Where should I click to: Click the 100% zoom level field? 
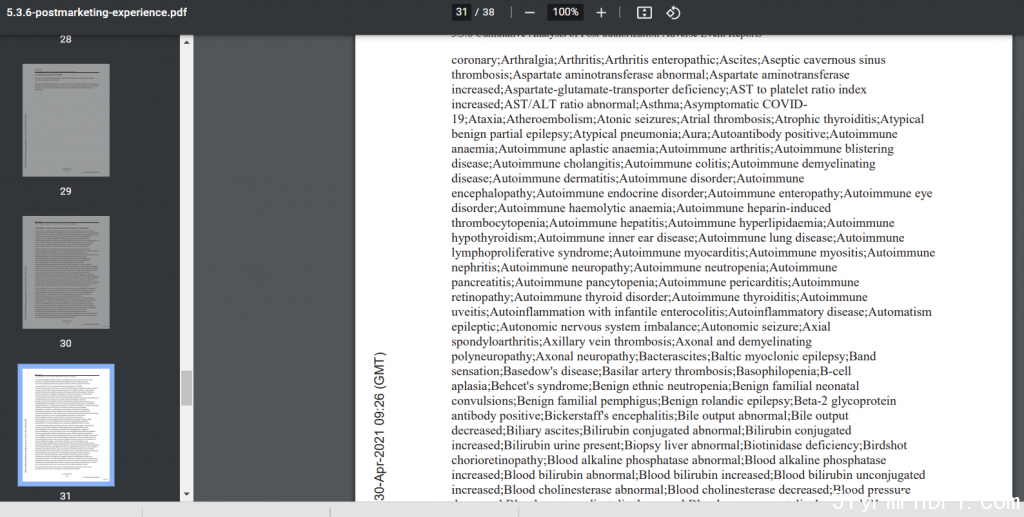tap(566, 12)
